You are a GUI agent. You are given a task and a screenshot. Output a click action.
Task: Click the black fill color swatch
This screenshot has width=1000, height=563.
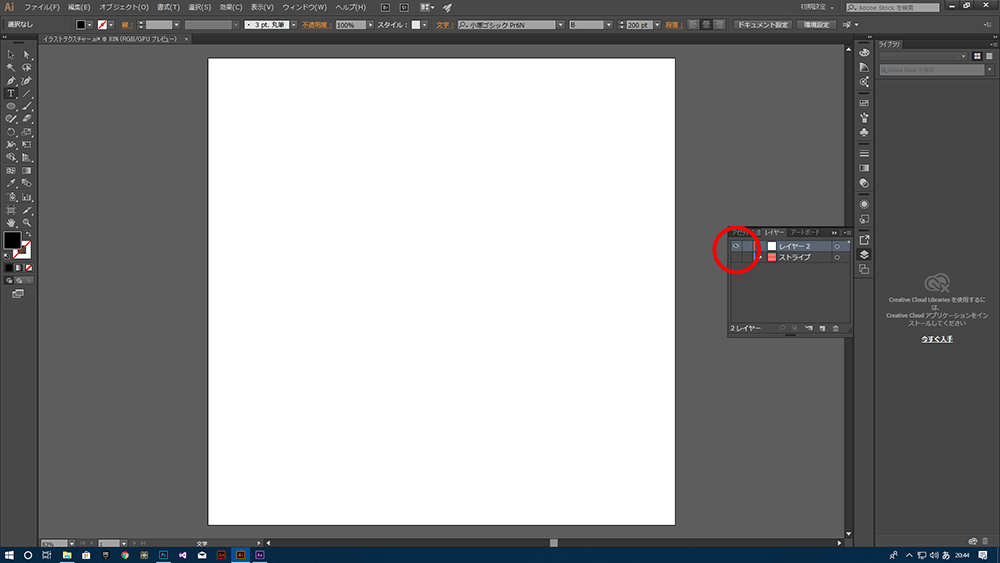pyautogui.click(x=12, y=240)
